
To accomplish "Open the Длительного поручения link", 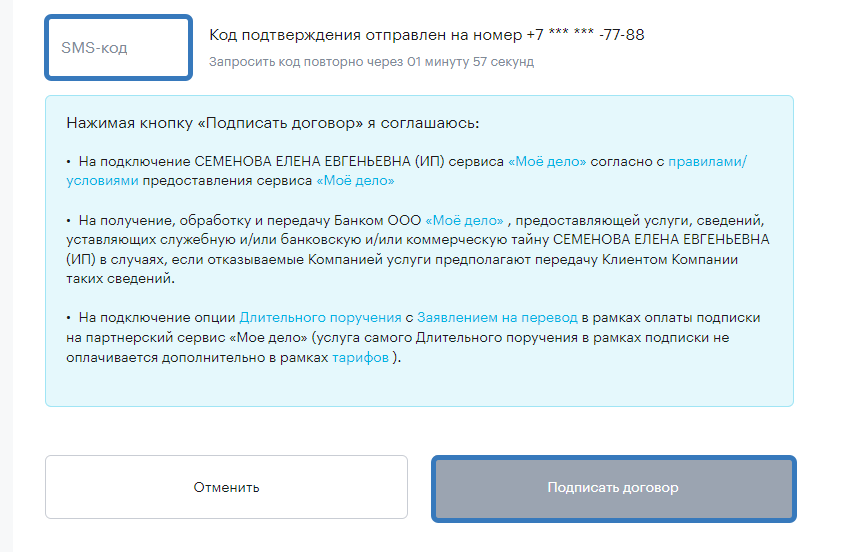I will 320,318.
